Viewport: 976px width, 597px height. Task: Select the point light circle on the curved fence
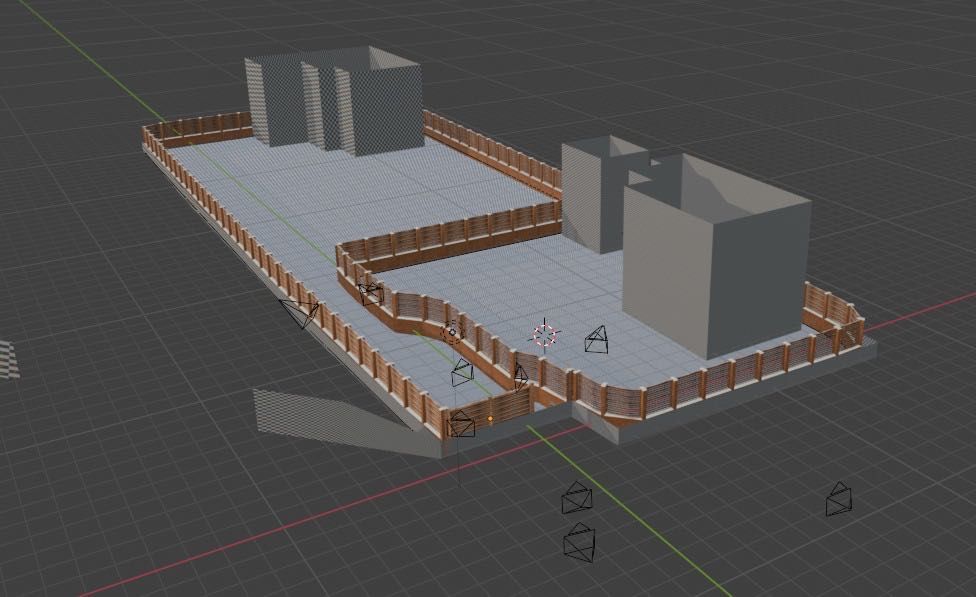coord(452,332)
